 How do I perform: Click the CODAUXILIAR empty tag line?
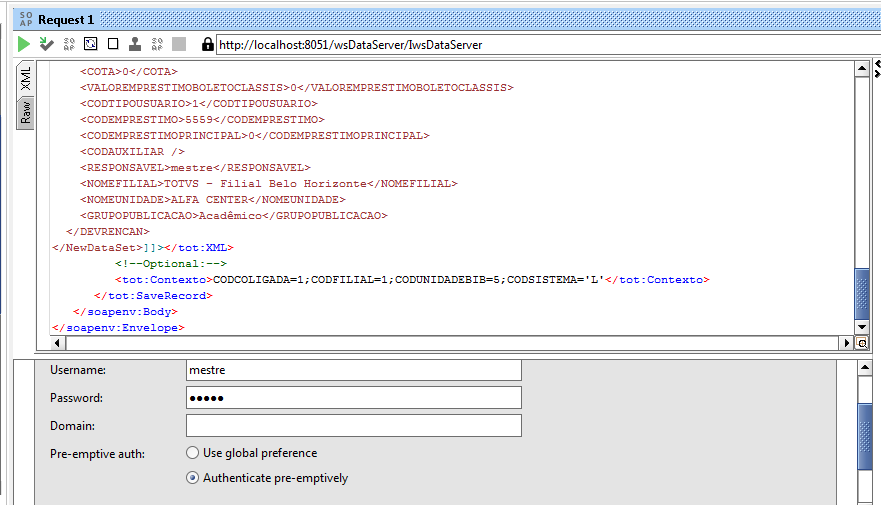132,152
